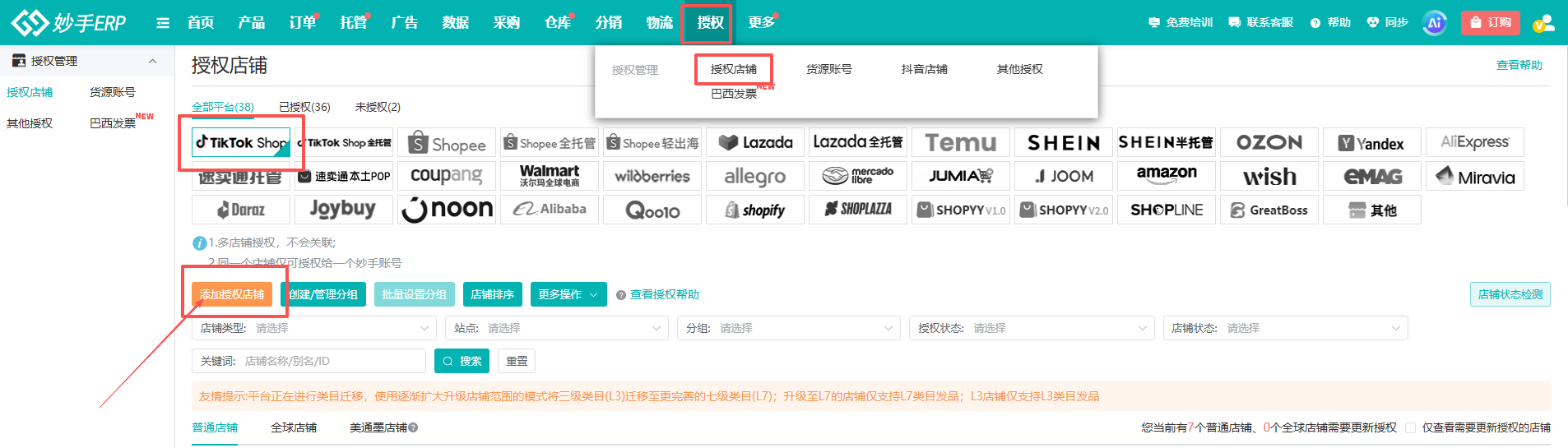
Task: Click the 添加授权店铺 button
Action: pyautogui.click(x=232, y=294)
